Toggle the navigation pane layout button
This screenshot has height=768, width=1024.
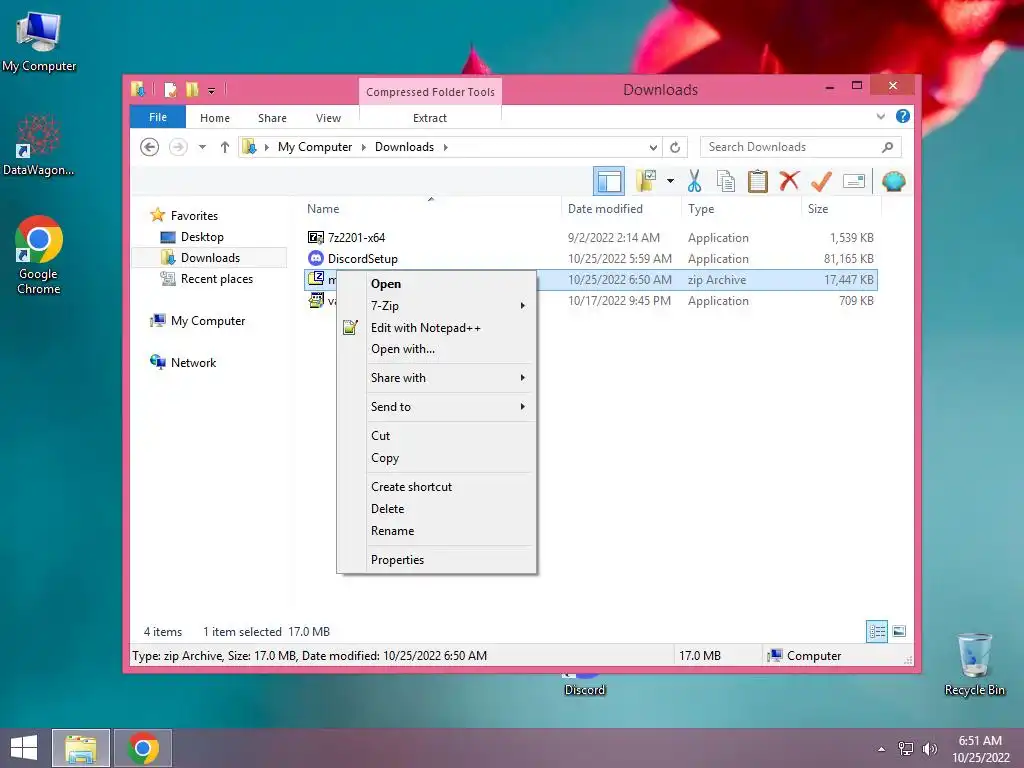(x=609, y=181)
